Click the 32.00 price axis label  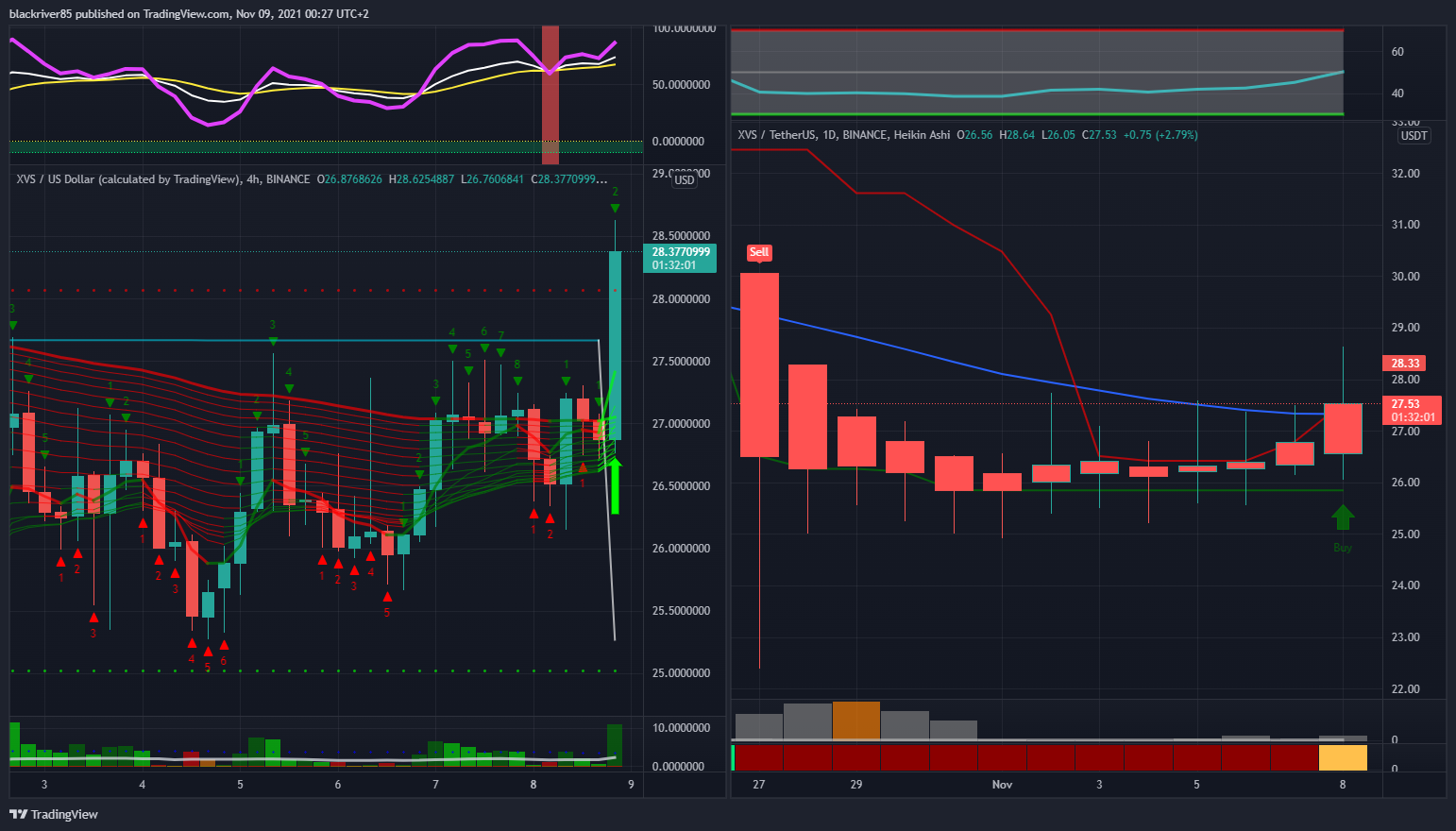pyautogui.click(x=1405, y=174)
